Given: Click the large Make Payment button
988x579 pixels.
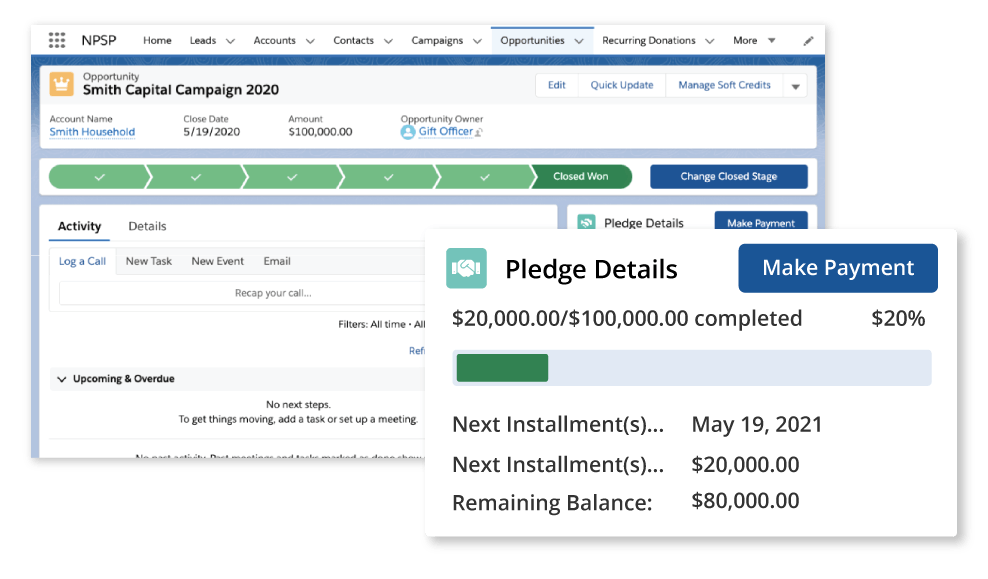Looking at the screenshot, I should pos(838,268).
